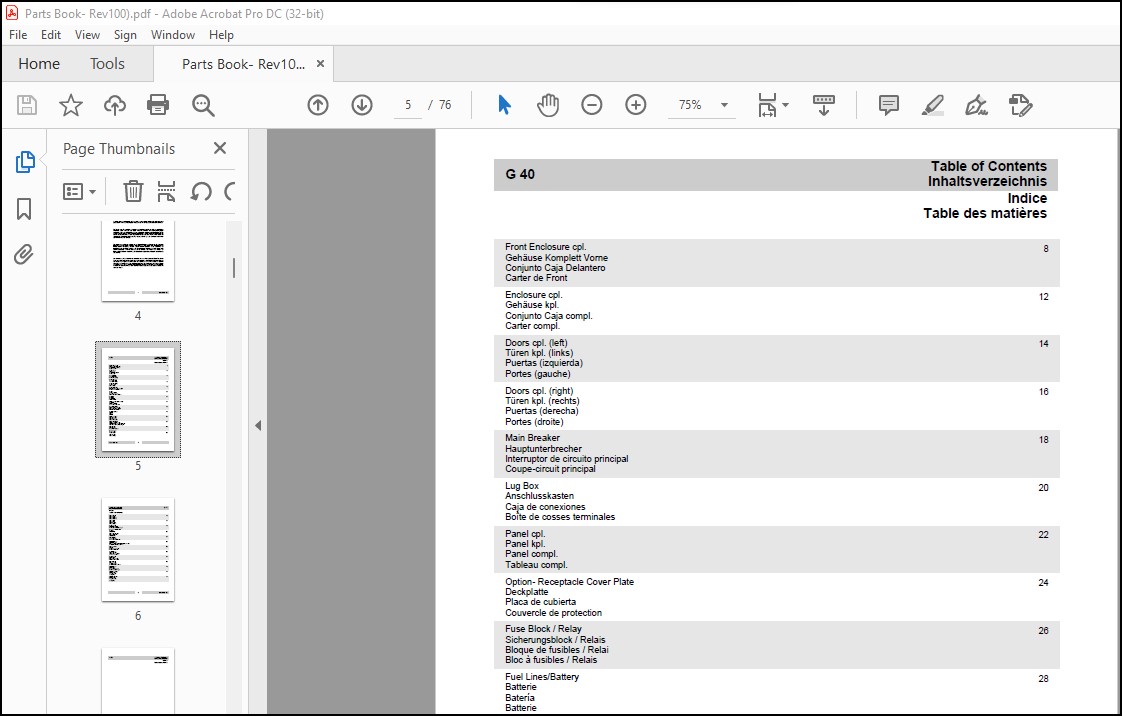This screenshot has width=1122, height=716.
Task: Close the Parts Book document tab
Action: coord(320,64)
